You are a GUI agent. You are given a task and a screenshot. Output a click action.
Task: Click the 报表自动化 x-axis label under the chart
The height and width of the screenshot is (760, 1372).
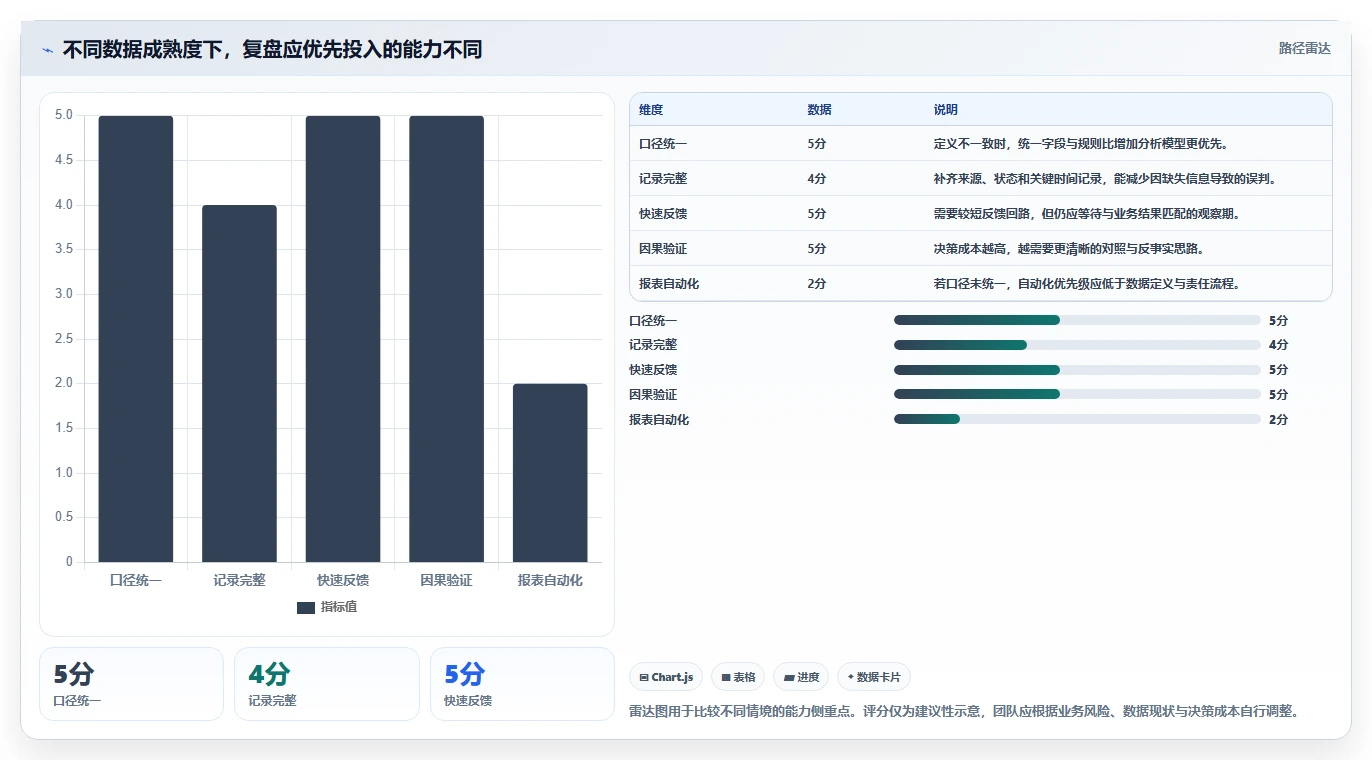(x=550, y=580)
